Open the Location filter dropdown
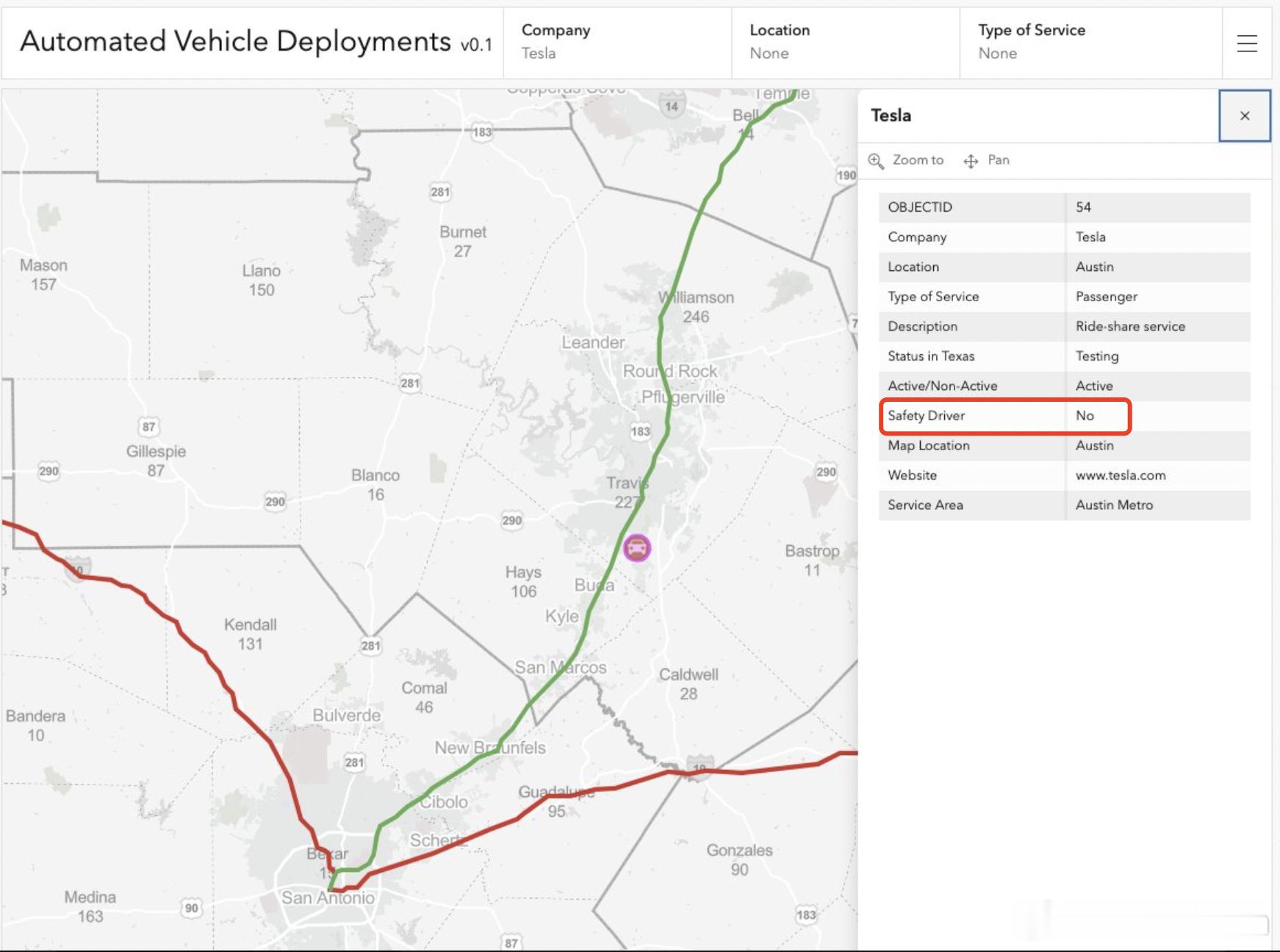This screenshot has width=1280, height=952. coord(846,43)
